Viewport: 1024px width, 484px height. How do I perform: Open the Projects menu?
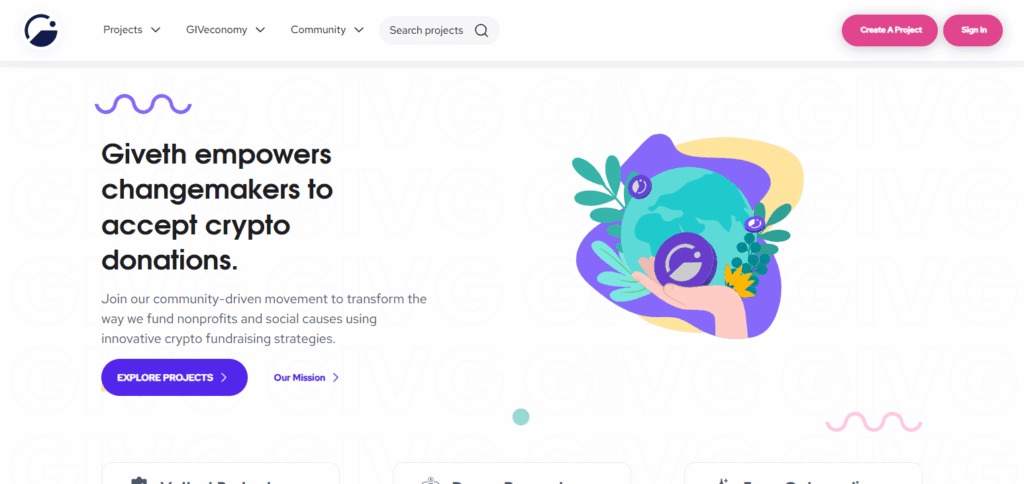pos(132,30)
